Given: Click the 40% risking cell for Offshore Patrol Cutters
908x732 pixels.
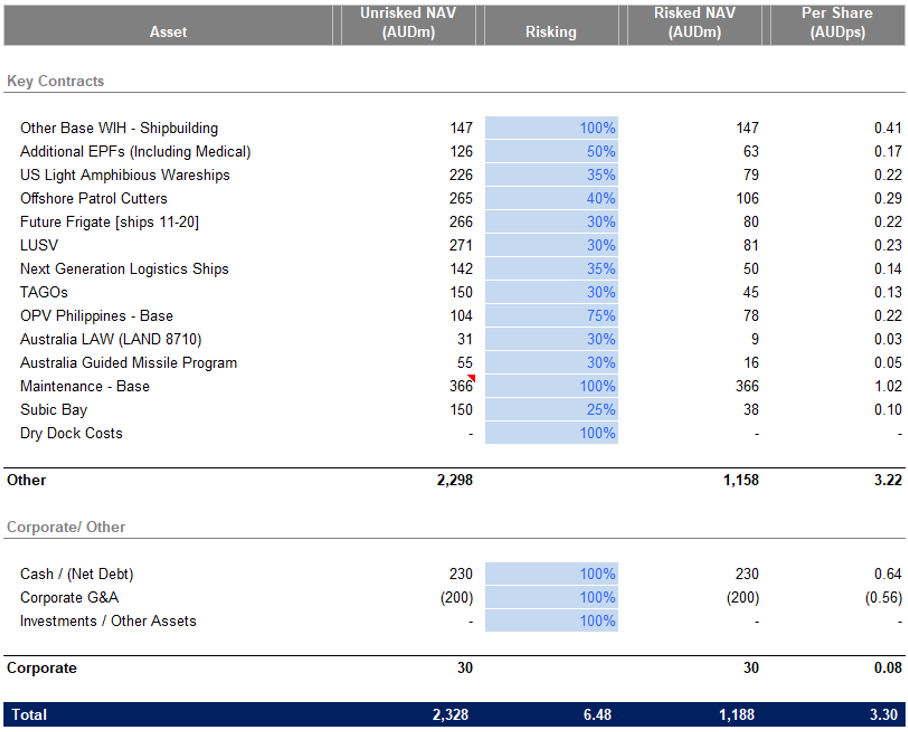Looking at the screenshot, I should (551, 199).
